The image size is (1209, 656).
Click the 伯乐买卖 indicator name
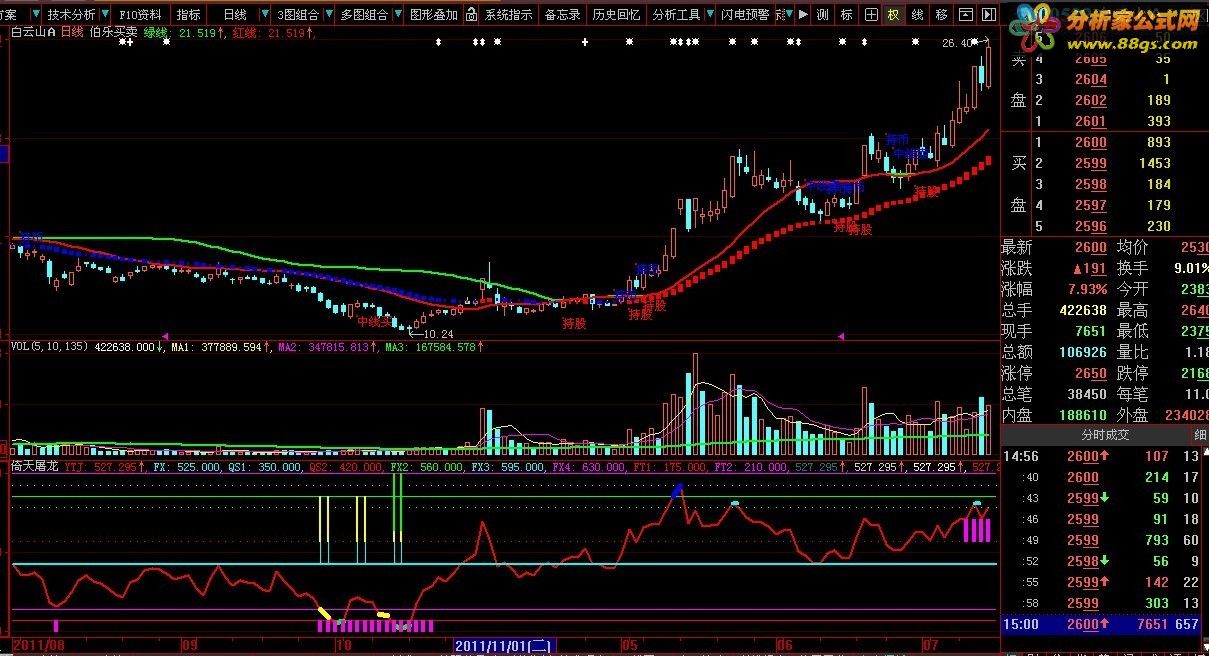pyautogui.click(x=113, y=32)
